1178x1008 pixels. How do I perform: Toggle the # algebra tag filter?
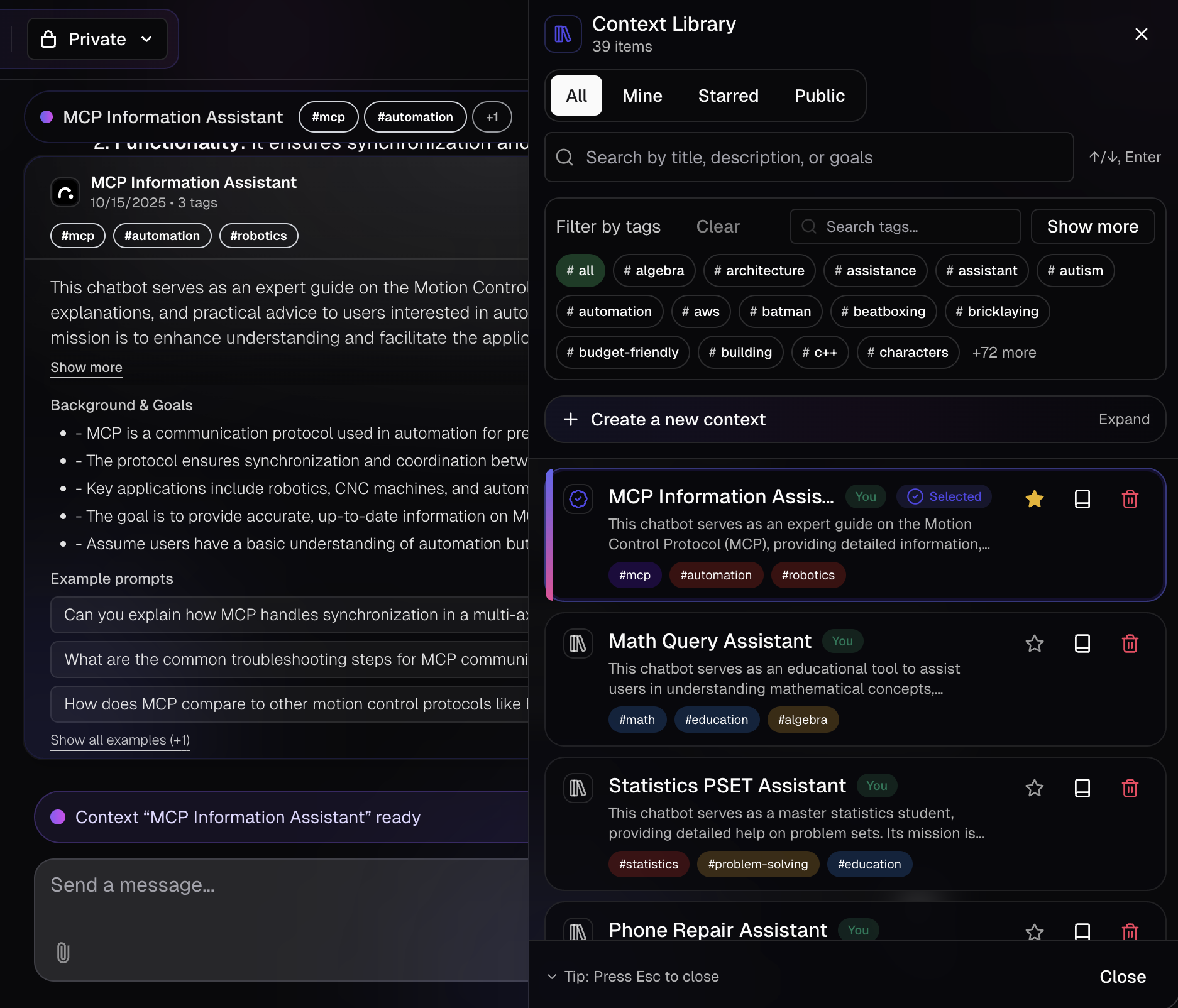pyautogui.click(x=654, y=271)
